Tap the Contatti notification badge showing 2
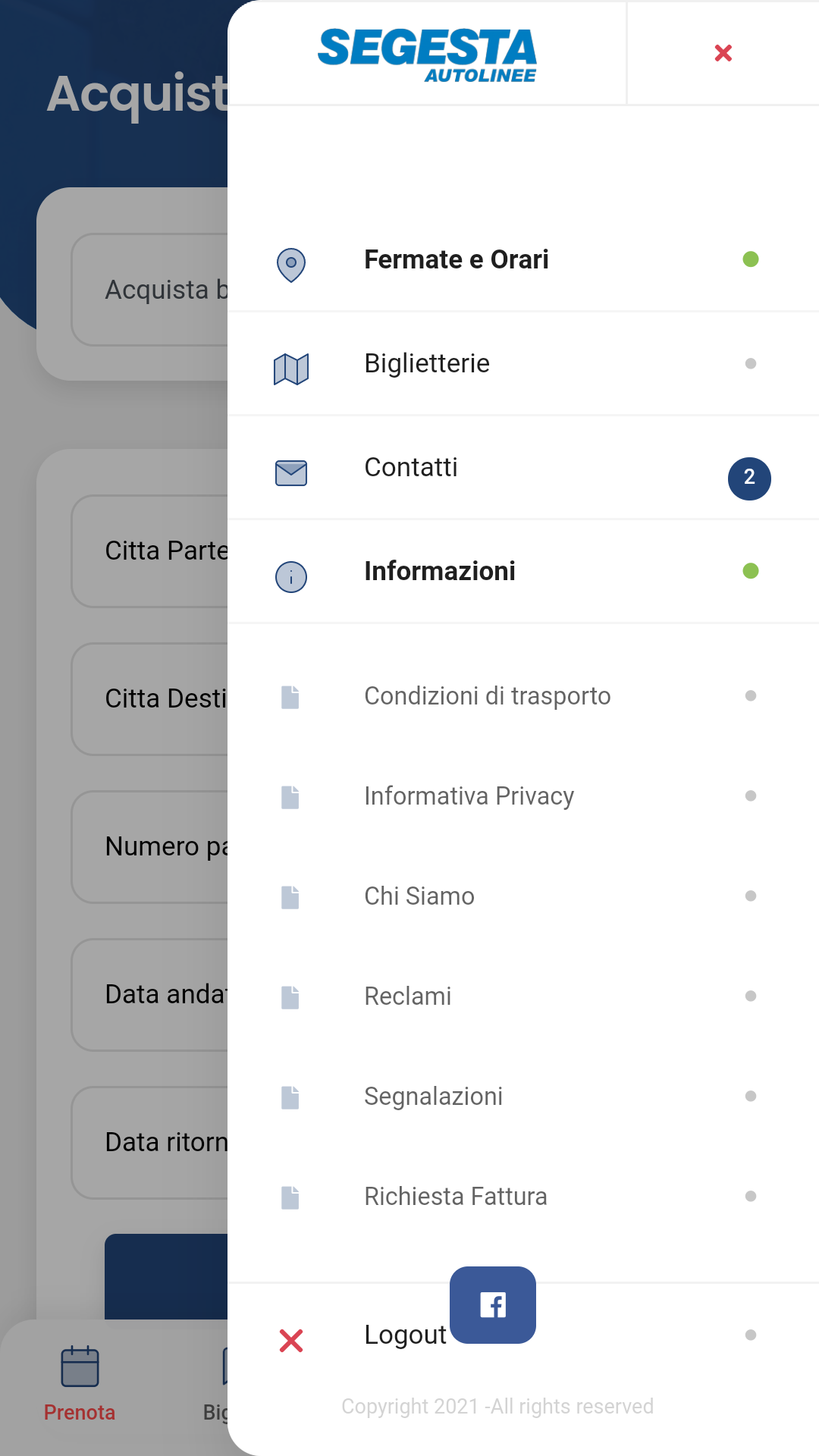This screenshot has width=819, height=1456. pyautogui.click(x=749, y=479)
